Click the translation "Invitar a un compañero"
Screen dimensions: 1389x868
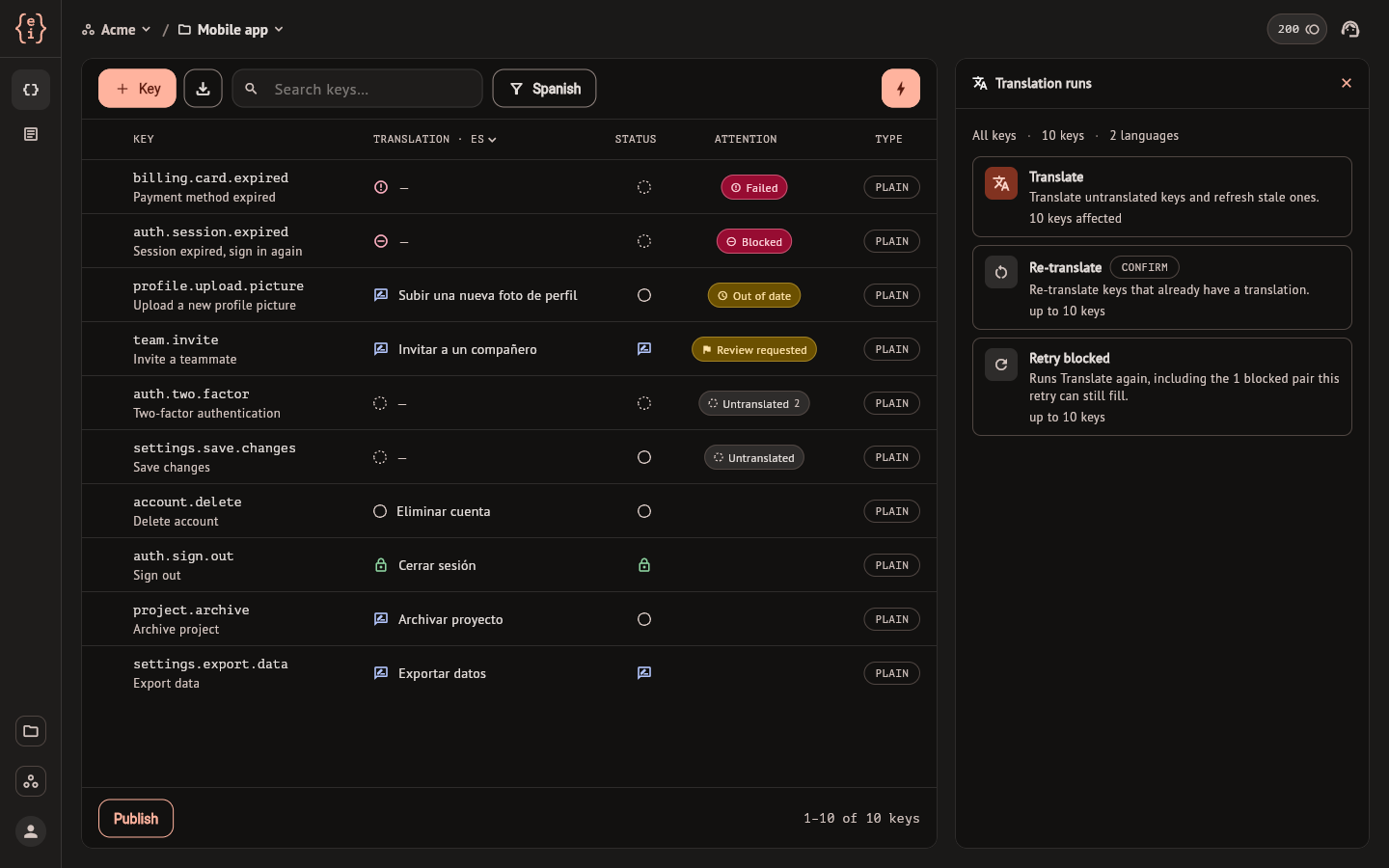coord(468,349)
